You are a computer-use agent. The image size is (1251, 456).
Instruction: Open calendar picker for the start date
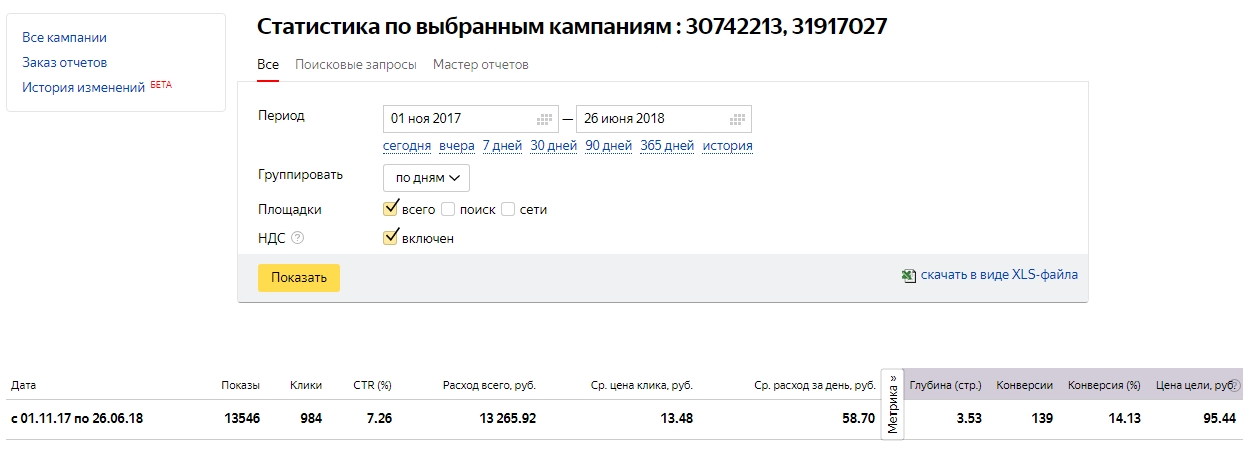[x=545, y=119]
